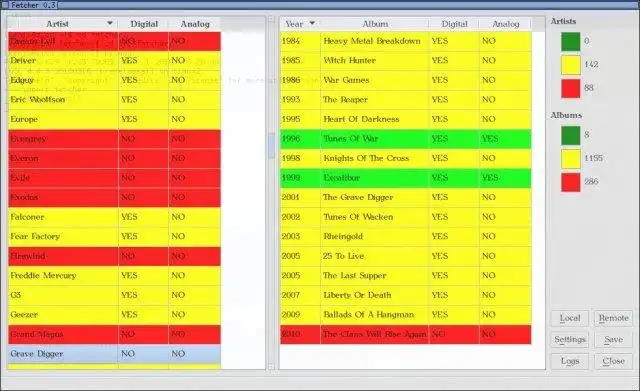The image size is (640, 391).
Task: Click artist table Analog column header
Action: pos(195,24)
